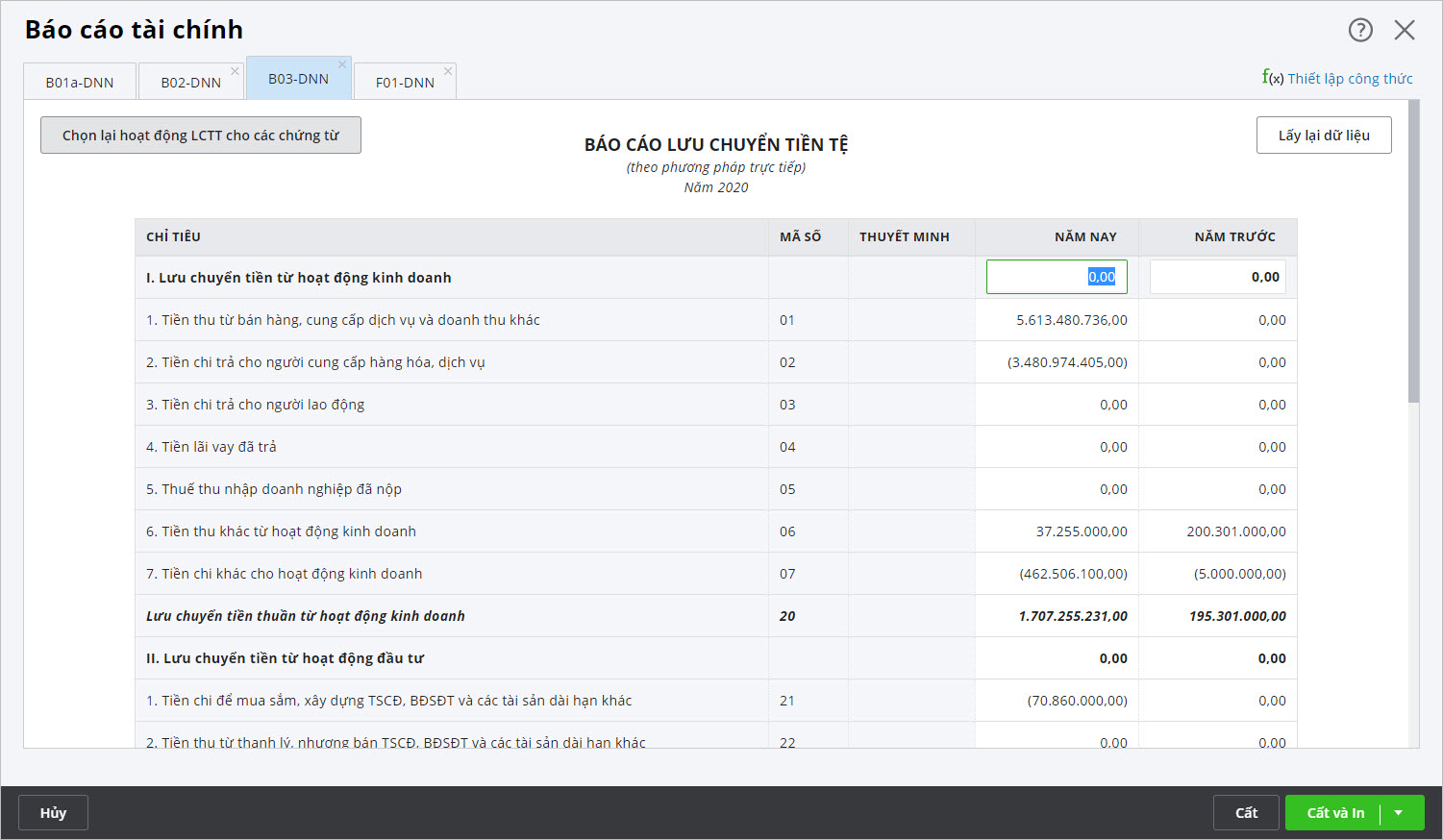
Task: Click Năm nay value for code 01
Action: point(1071,320)
